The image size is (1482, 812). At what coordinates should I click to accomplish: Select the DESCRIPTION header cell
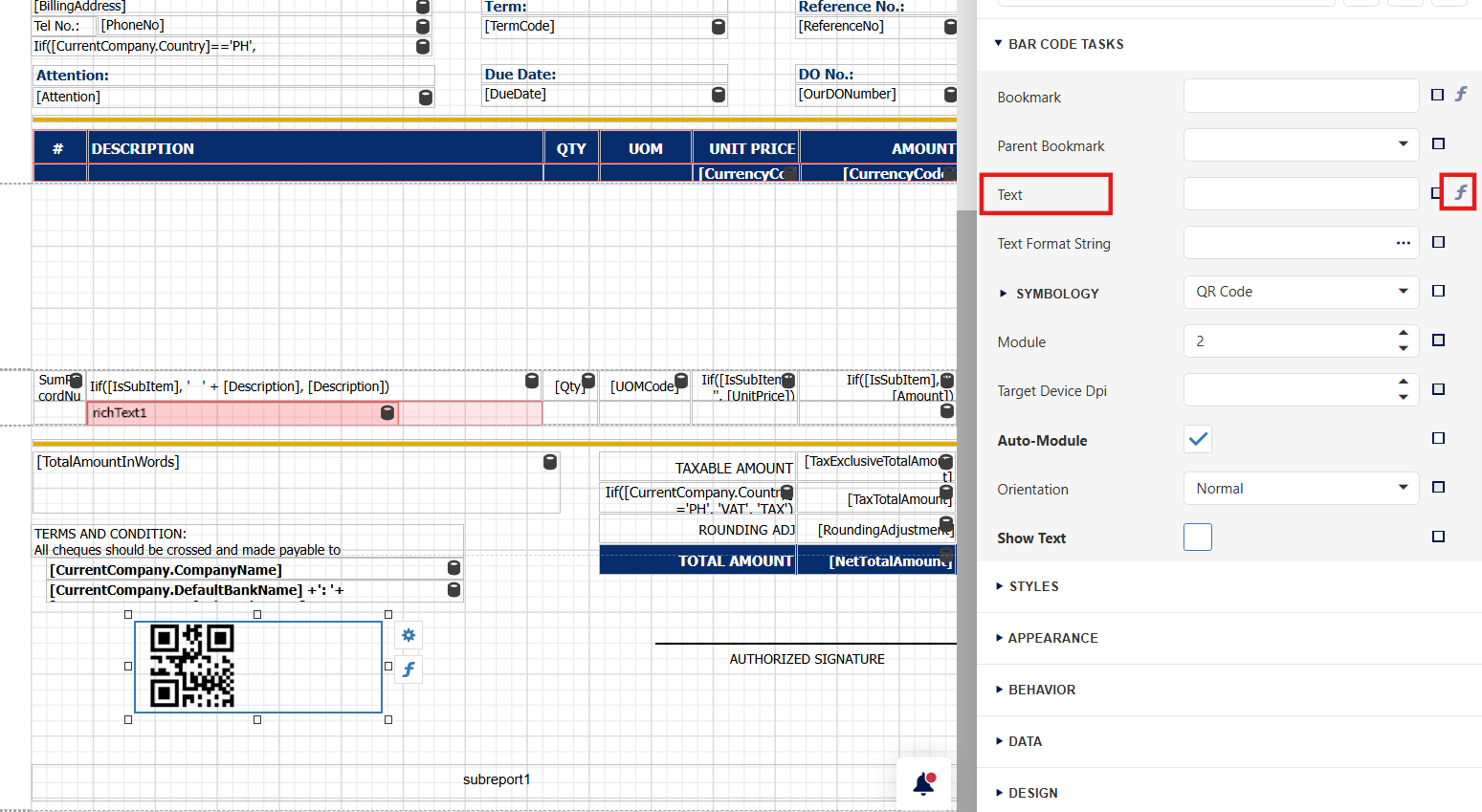tap(316, 148)
